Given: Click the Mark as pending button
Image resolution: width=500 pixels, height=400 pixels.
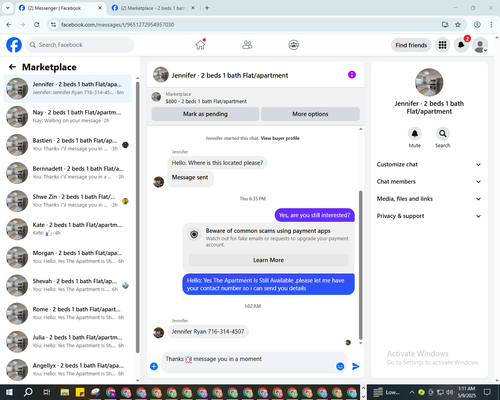Looking at the screenshot, I should pyautogui.click(x=205, y=114).
